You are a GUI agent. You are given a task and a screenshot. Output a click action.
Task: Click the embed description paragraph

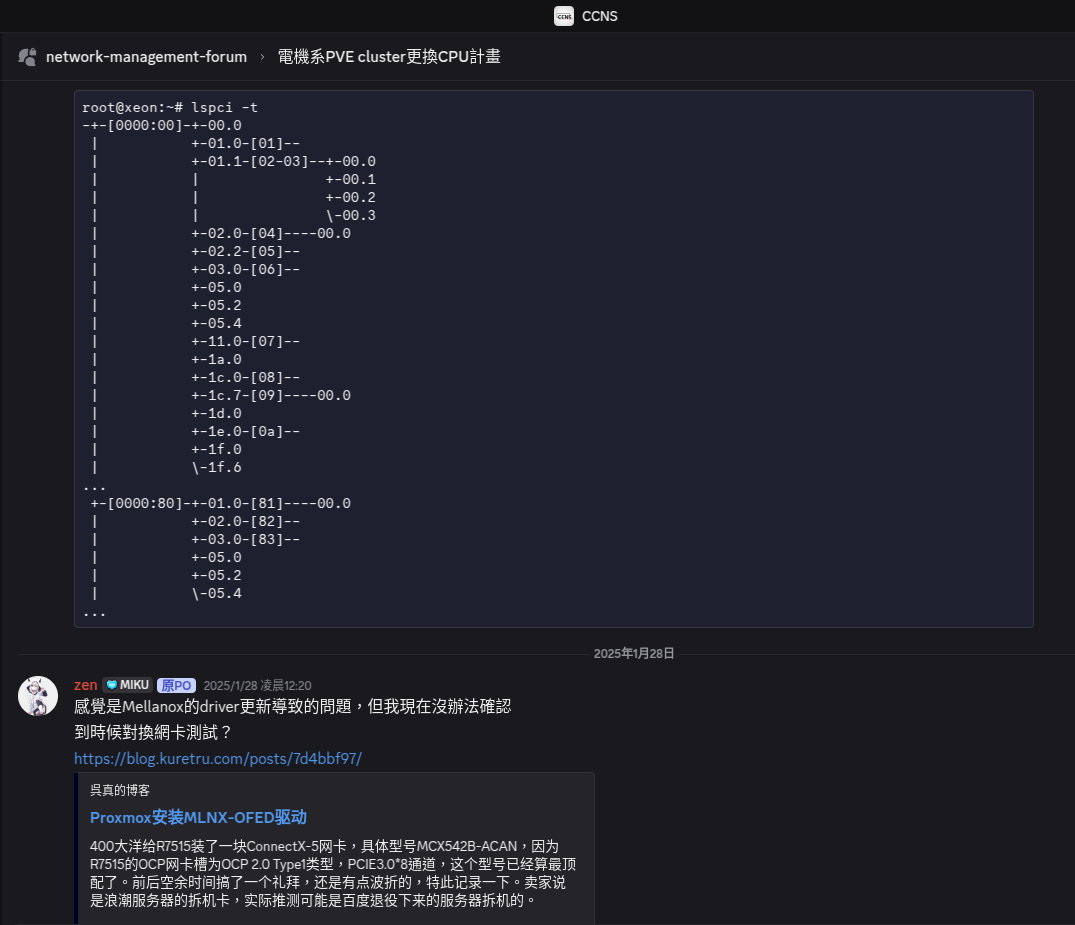pyautogui.click(x=333, y=872)
